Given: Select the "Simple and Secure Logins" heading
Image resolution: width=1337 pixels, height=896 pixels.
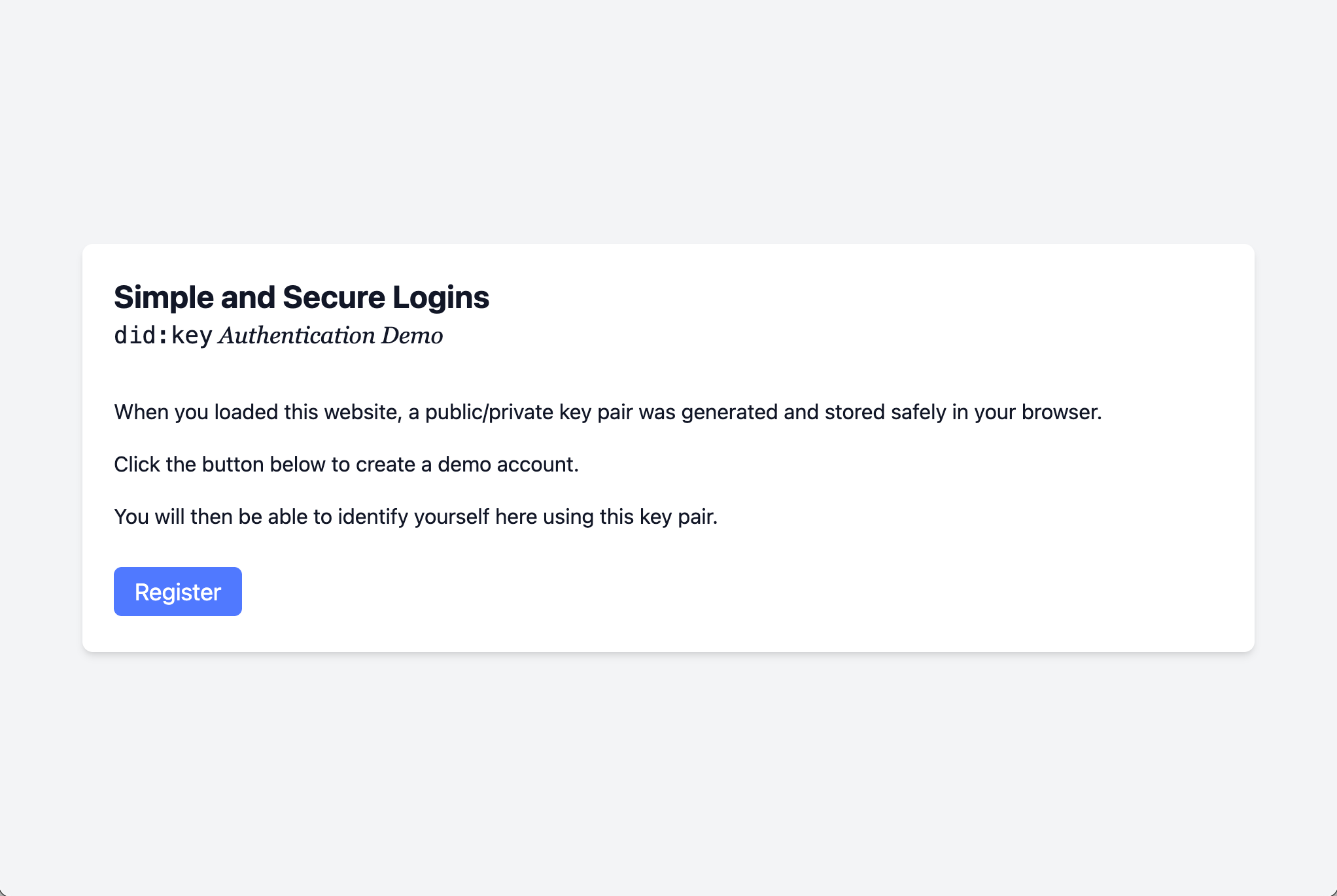Looking at the screenshot, I should [301, 297].
